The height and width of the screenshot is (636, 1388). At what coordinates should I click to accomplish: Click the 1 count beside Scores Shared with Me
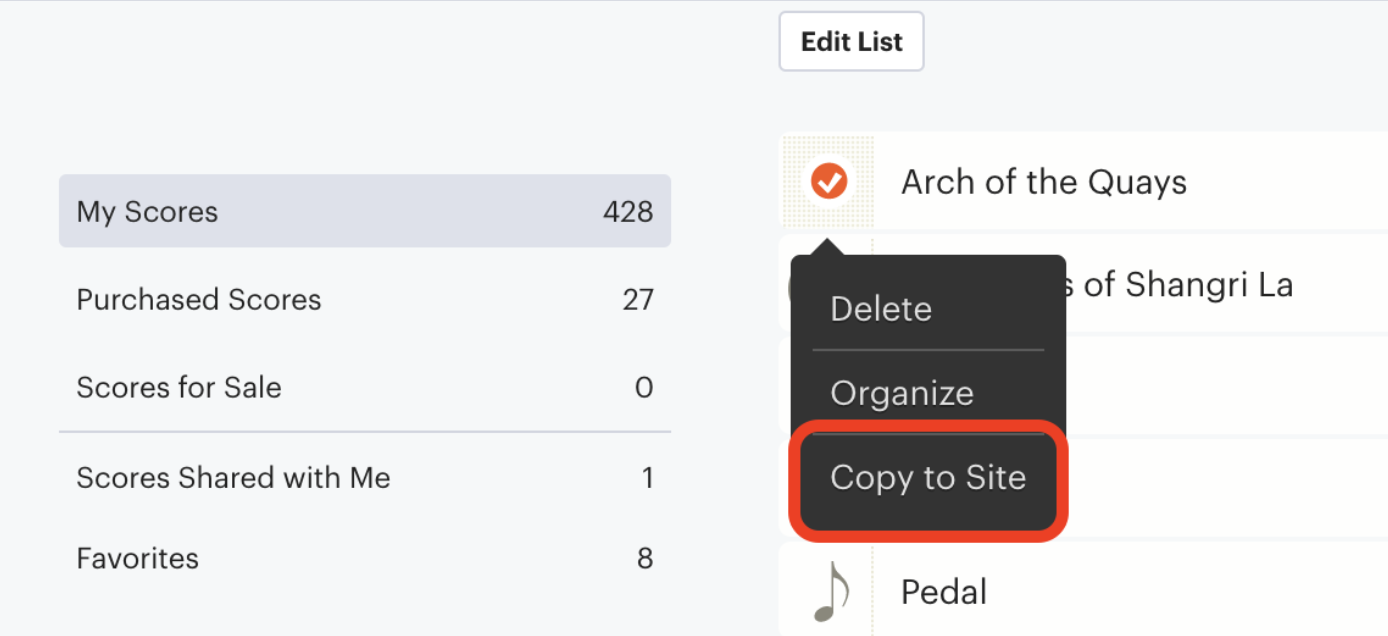point(647,478)
